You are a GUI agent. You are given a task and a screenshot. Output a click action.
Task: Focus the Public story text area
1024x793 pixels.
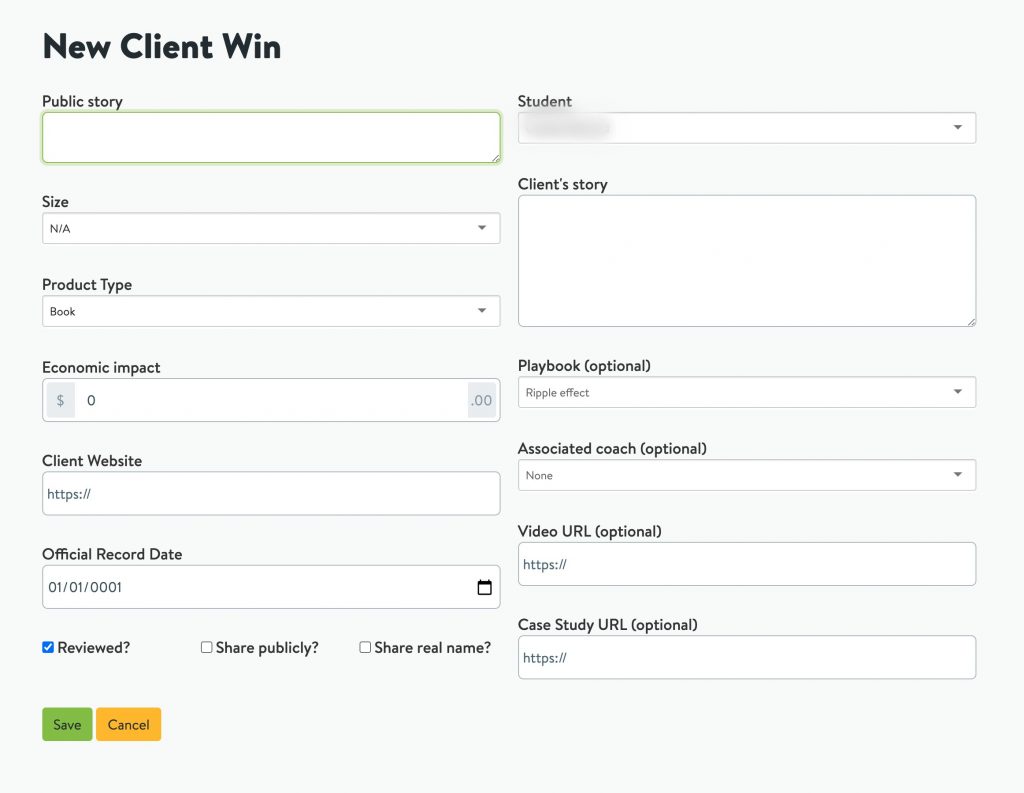(x=271, y=137)
